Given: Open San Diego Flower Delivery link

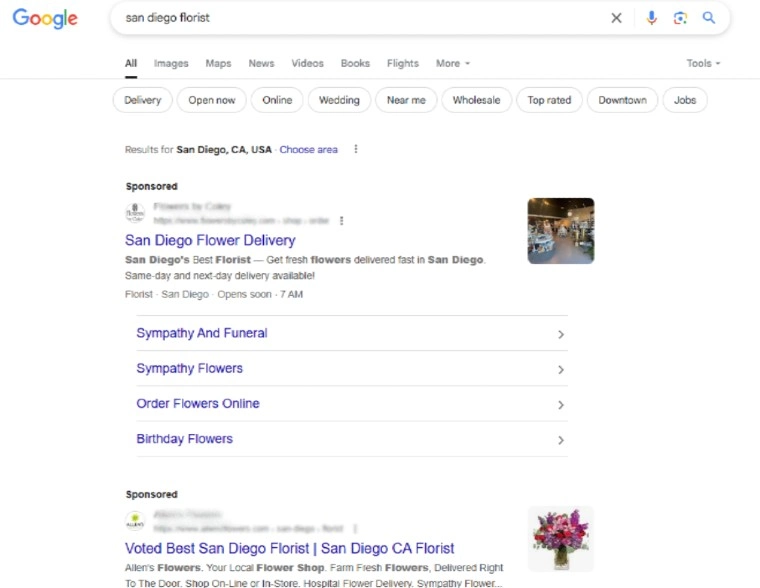Looking at the screenshot, I should pos(210,240).
